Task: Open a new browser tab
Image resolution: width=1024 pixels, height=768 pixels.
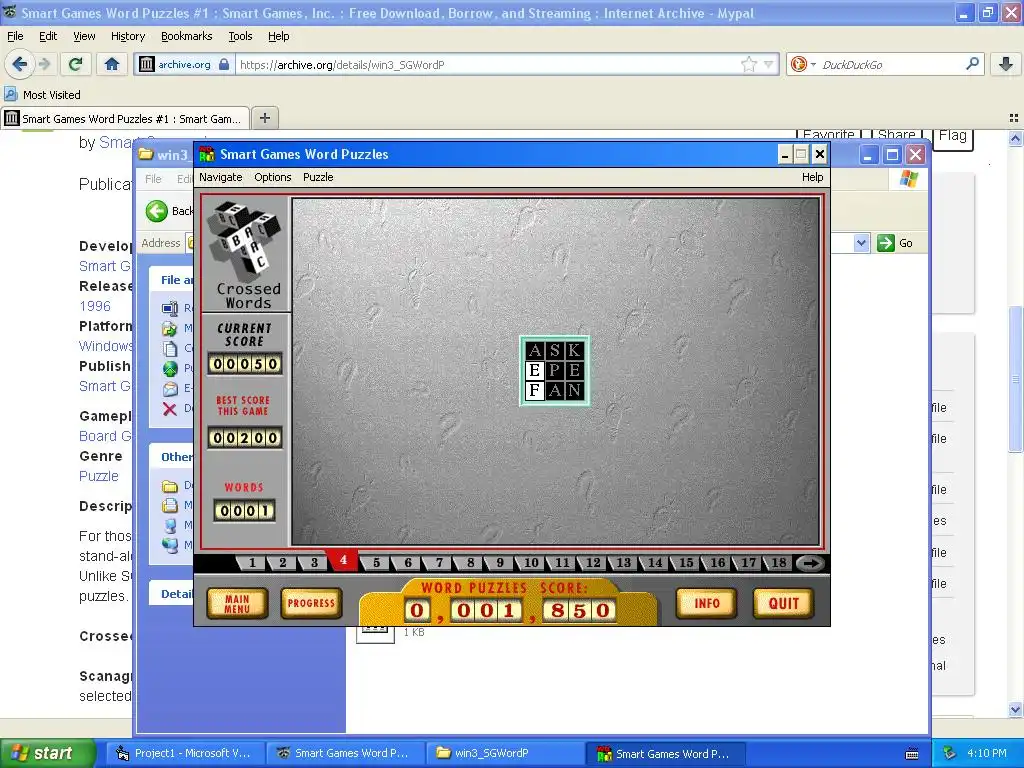Action: click(264, 118)
